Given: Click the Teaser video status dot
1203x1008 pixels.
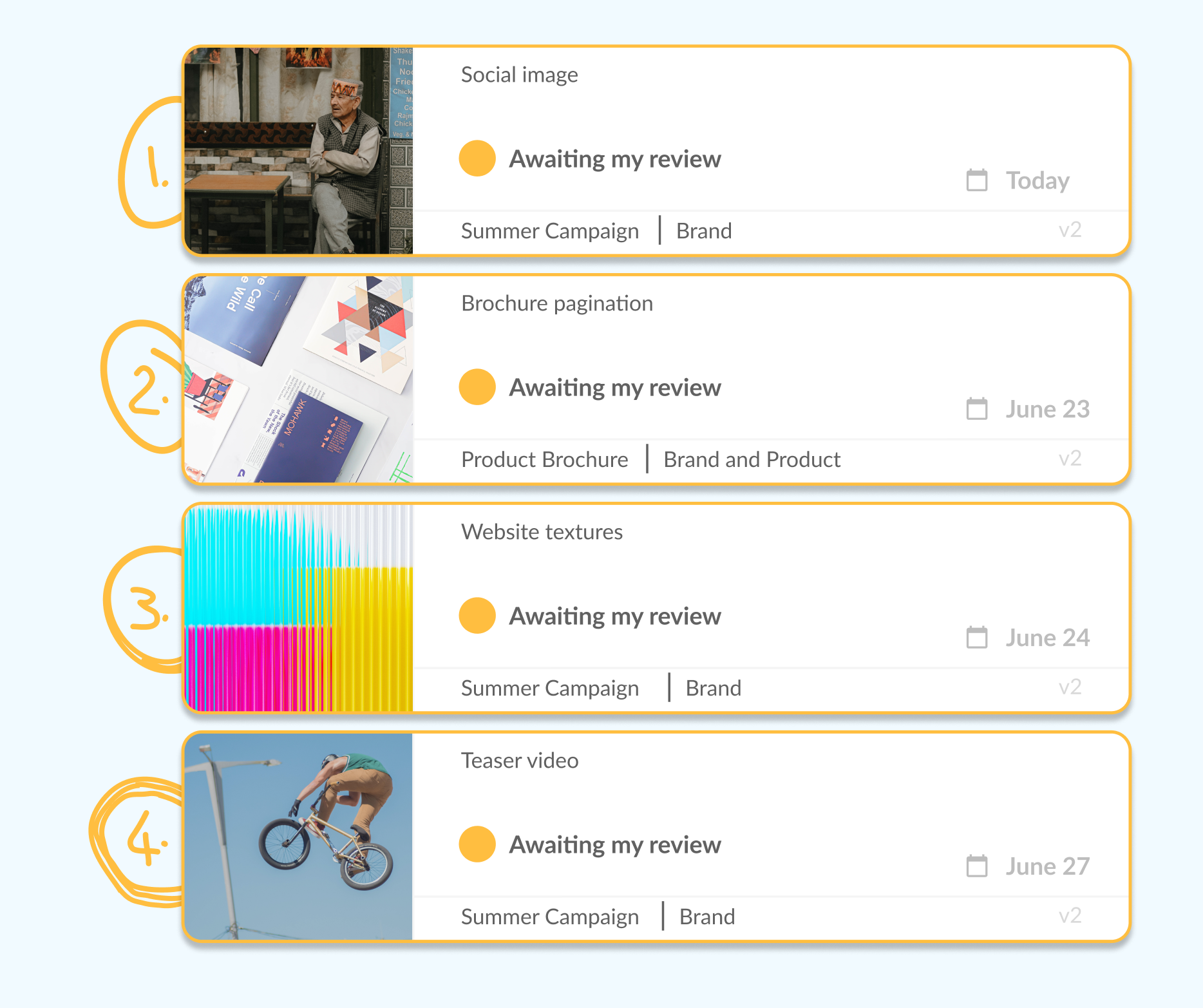Looking at the screenshot, I should [477, 844].
